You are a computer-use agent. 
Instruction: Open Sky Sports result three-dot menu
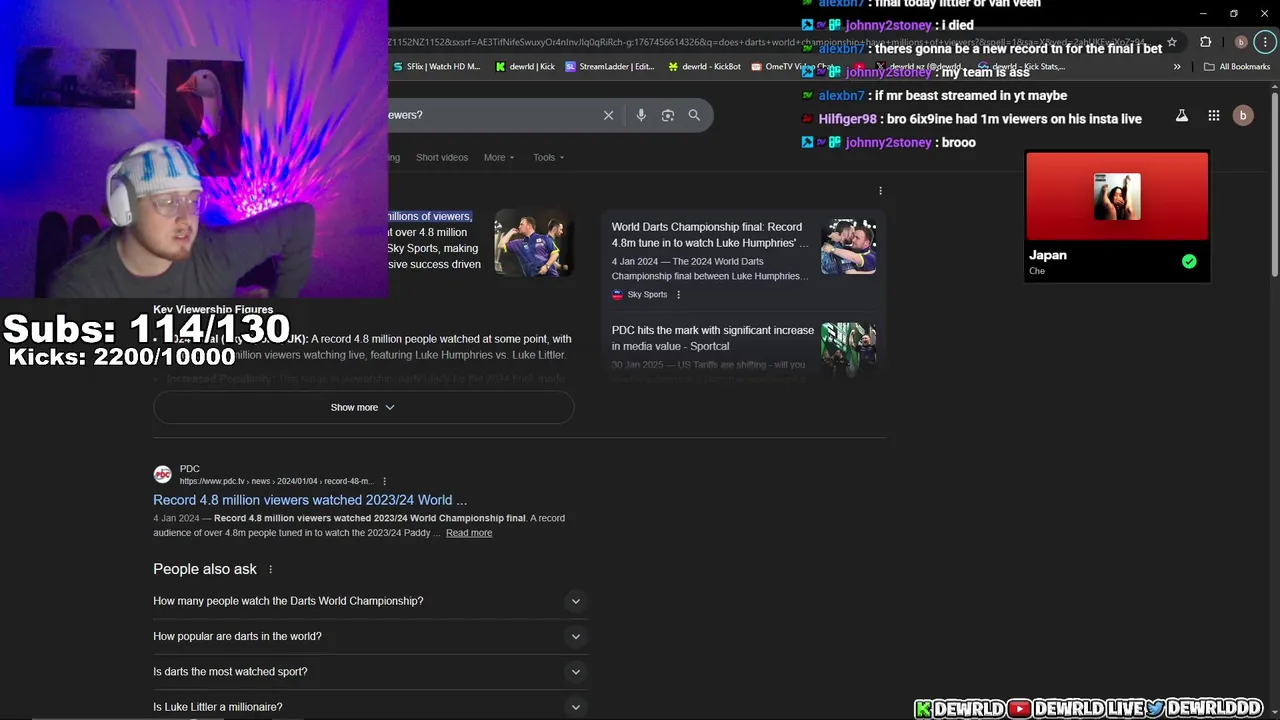(678, 295)
